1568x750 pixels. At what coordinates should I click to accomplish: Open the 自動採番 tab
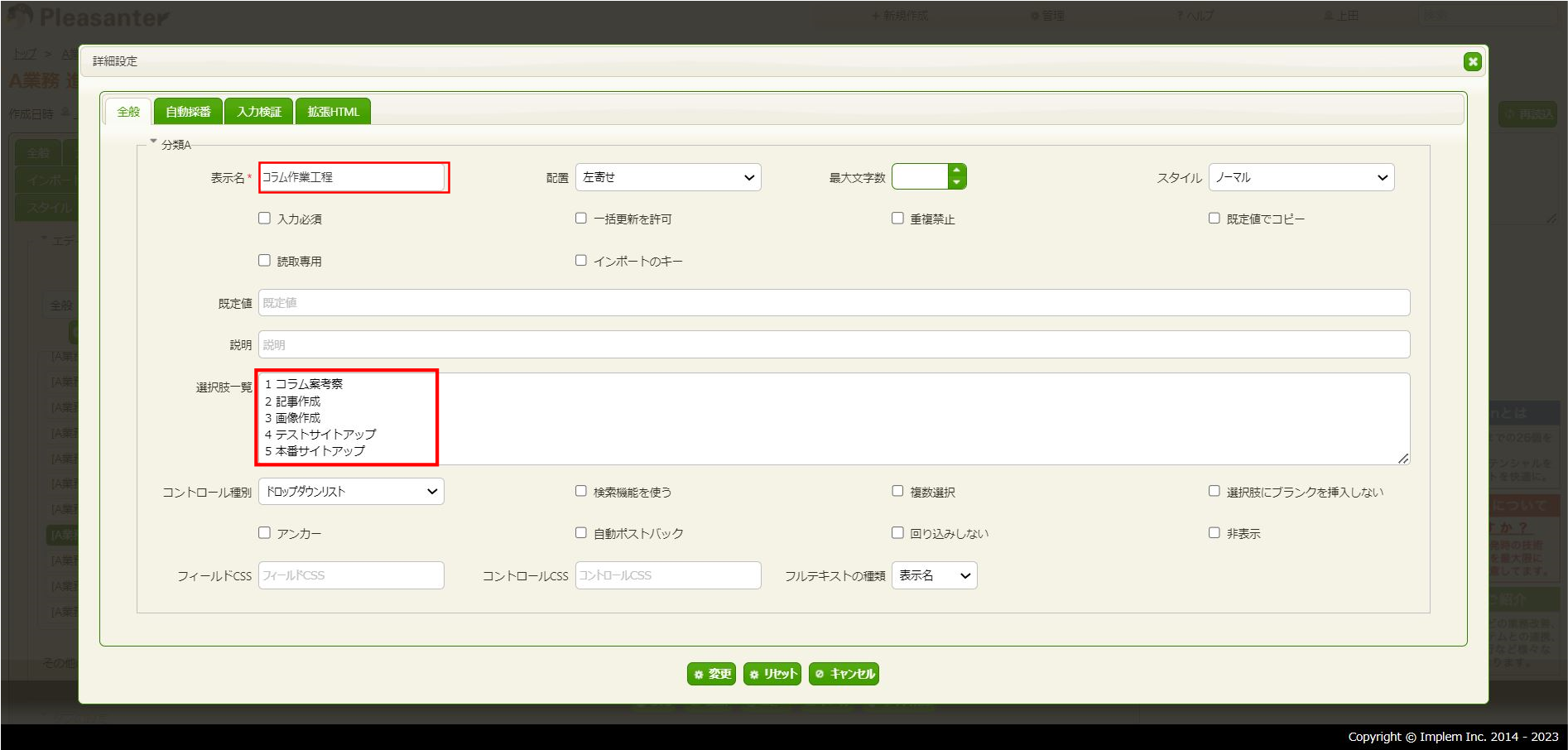point(188,112)
